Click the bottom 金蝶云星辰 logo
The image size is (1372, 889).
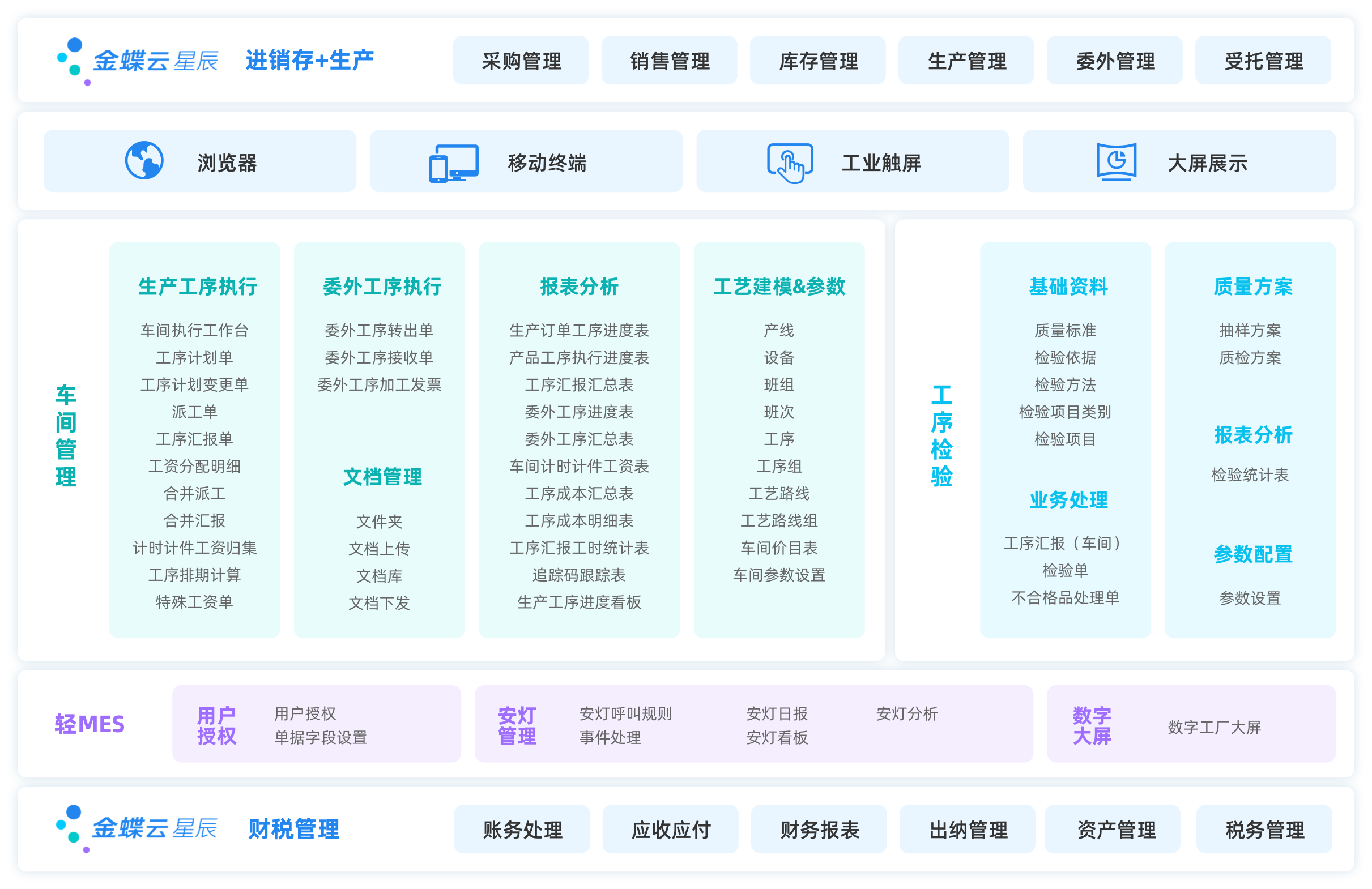point(137,828)
